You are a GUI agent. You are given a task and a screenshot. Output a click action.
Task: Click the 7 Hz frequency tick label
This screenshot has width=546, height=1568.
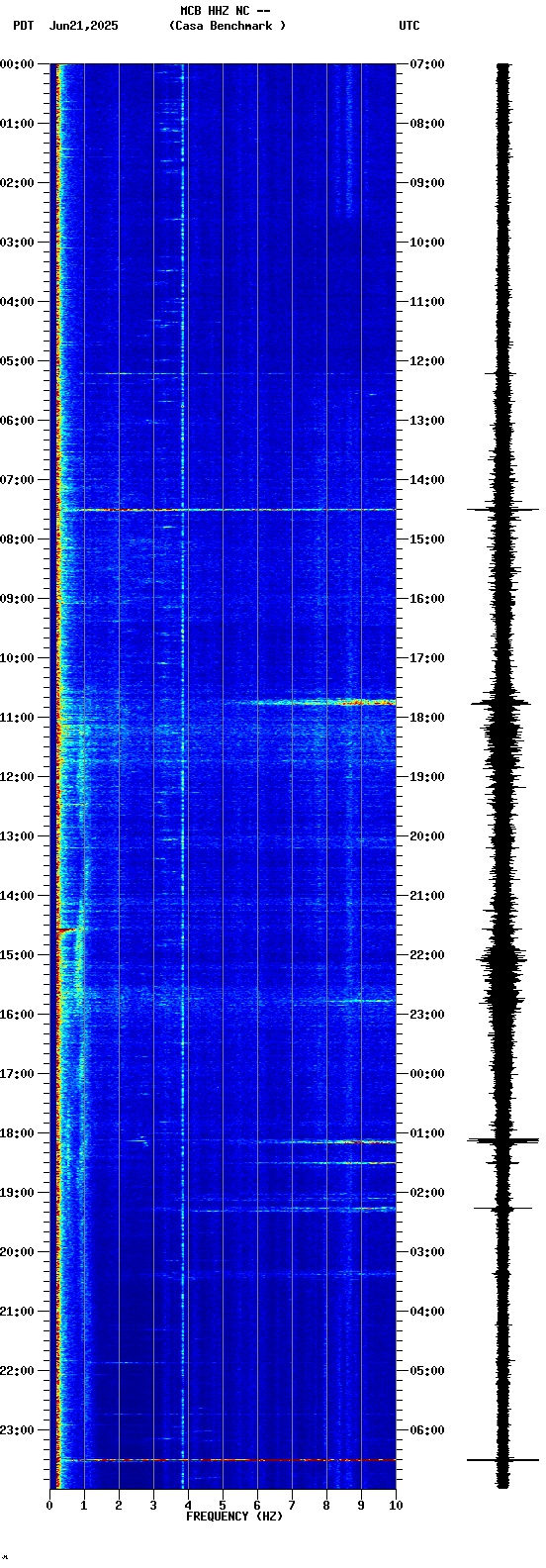292,1506
